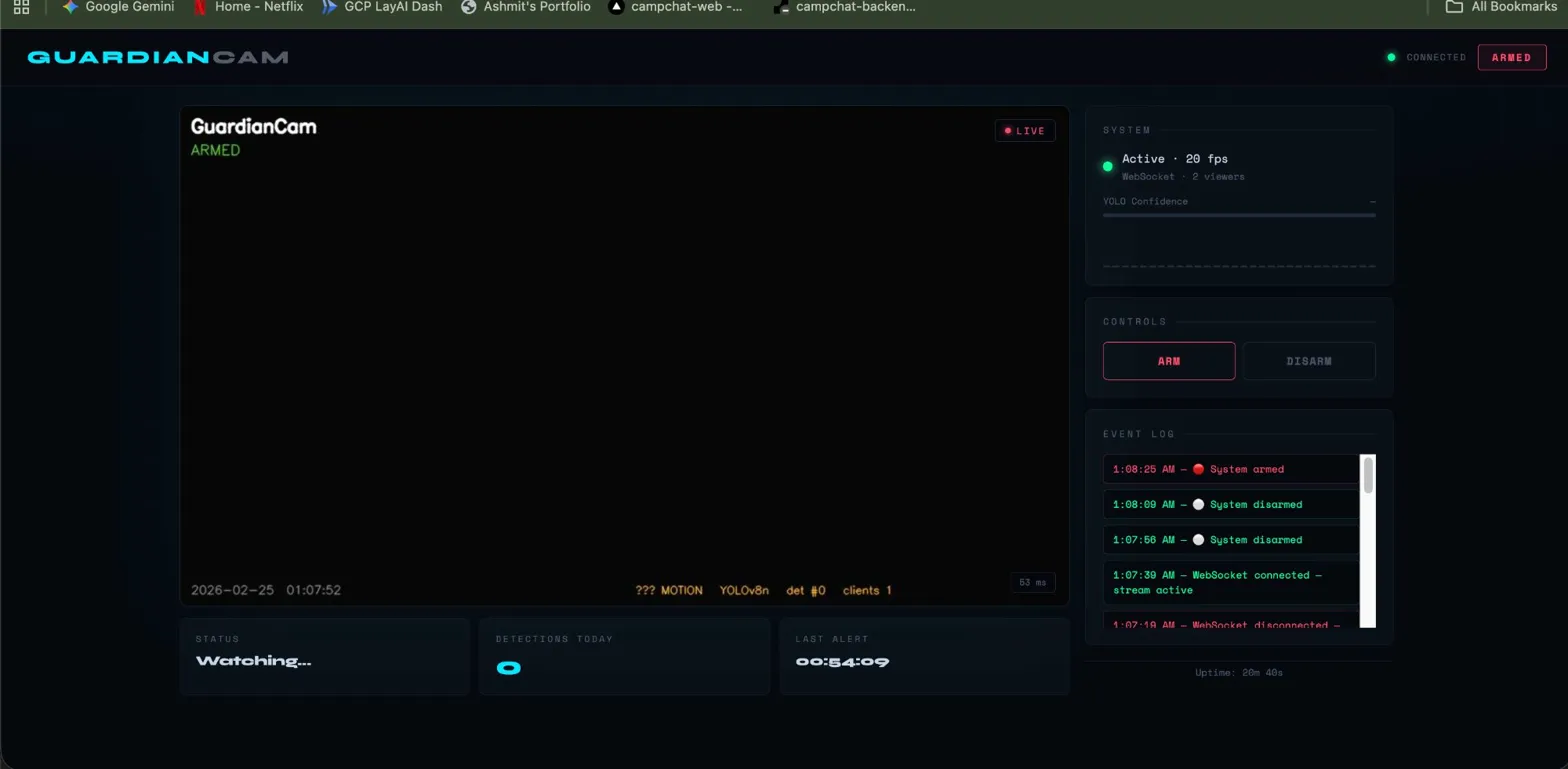Click the green Active status dot
Screen dimensions: 1568x769
pyautogui.click(x=1107, y=166)
